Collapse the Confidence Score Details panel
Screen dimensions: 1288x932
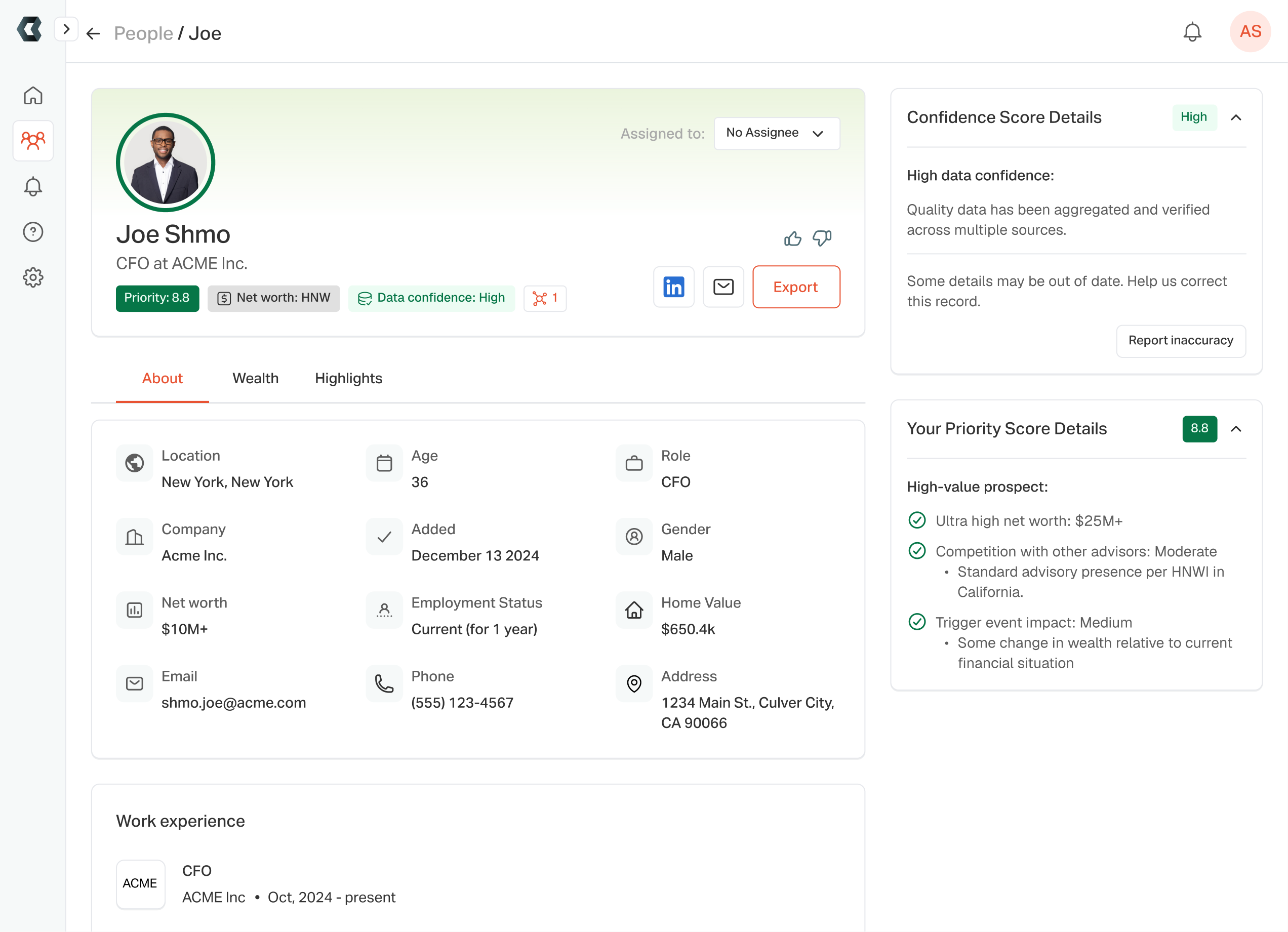(1236, 117)
